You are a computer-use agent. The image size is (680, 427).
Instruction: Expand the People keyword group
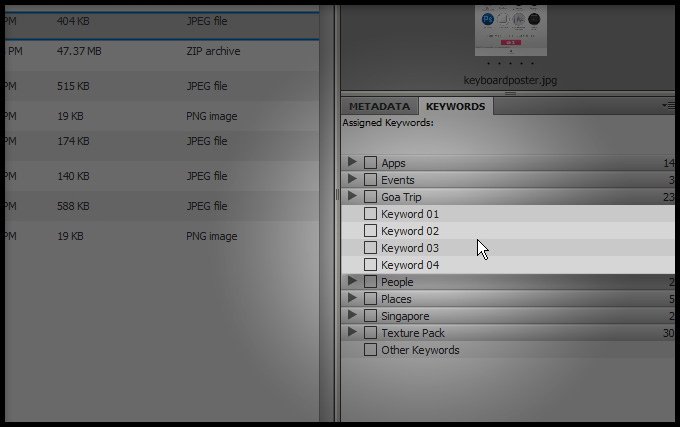(352, 282)
